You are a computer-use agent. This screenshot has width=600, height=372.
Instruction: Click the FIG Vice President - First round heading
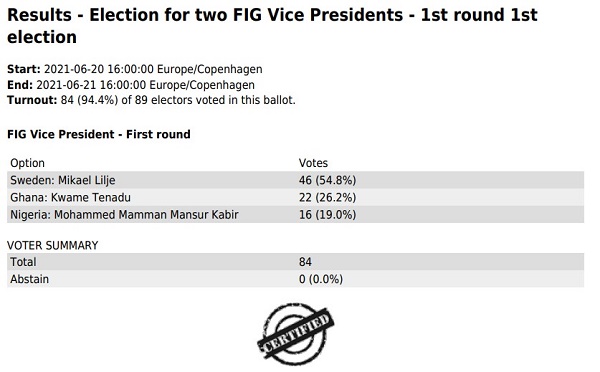(x=99, y=134)
